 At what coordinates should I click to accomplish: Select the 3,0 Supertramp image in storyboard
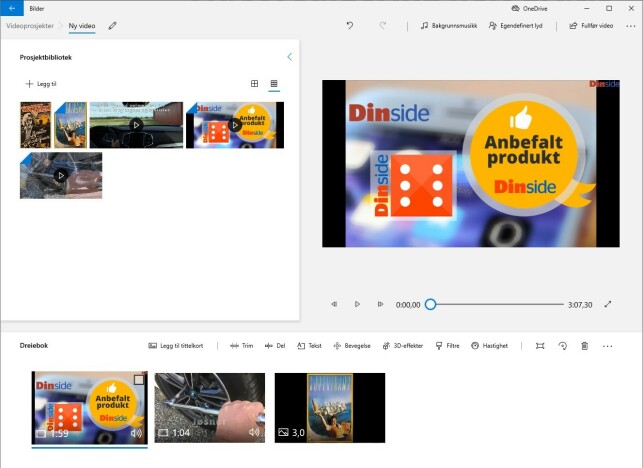pos(330,408)
